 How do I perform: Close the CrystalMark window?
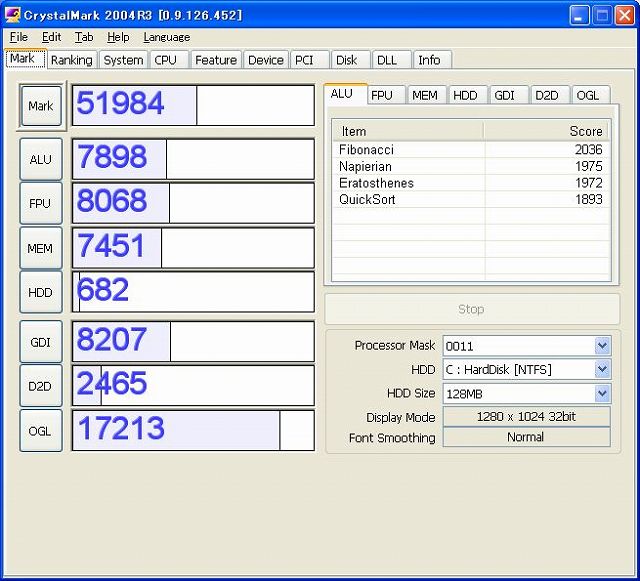coord(625,16)
